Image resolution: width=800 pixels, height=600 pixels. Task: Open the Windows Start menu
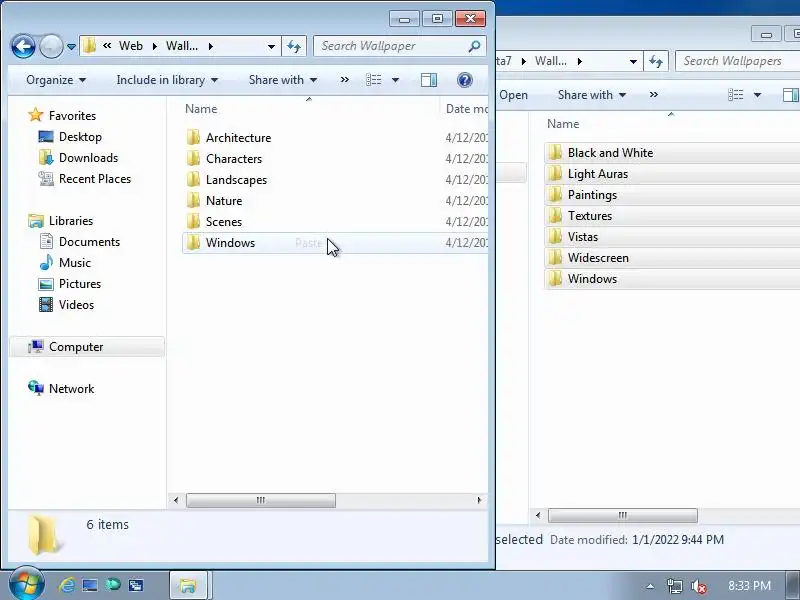[x=27, y=585]
